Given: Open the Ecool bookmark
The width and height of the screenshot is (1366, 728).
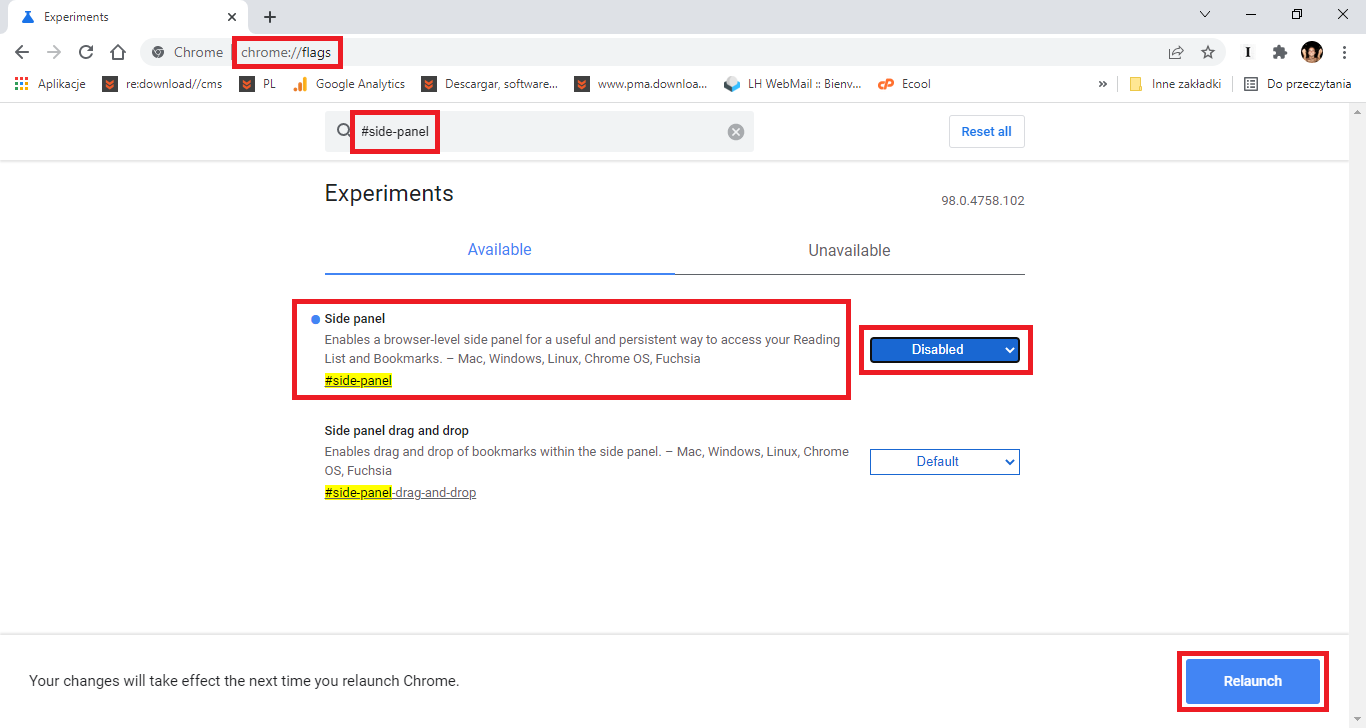Looking at the screenshot, I should click(904, 84).
